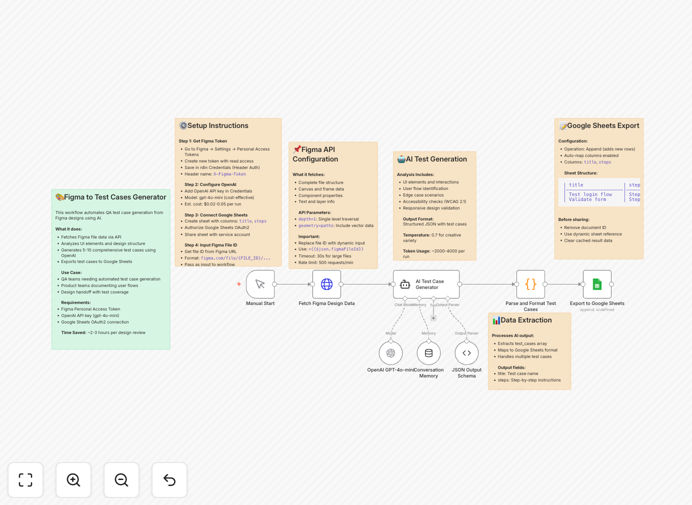Image resolution: width=692 pixels, height=505 pixels.
Task: Click 'Output fields:' in Data Extraction
Action: tap(512, 367)
